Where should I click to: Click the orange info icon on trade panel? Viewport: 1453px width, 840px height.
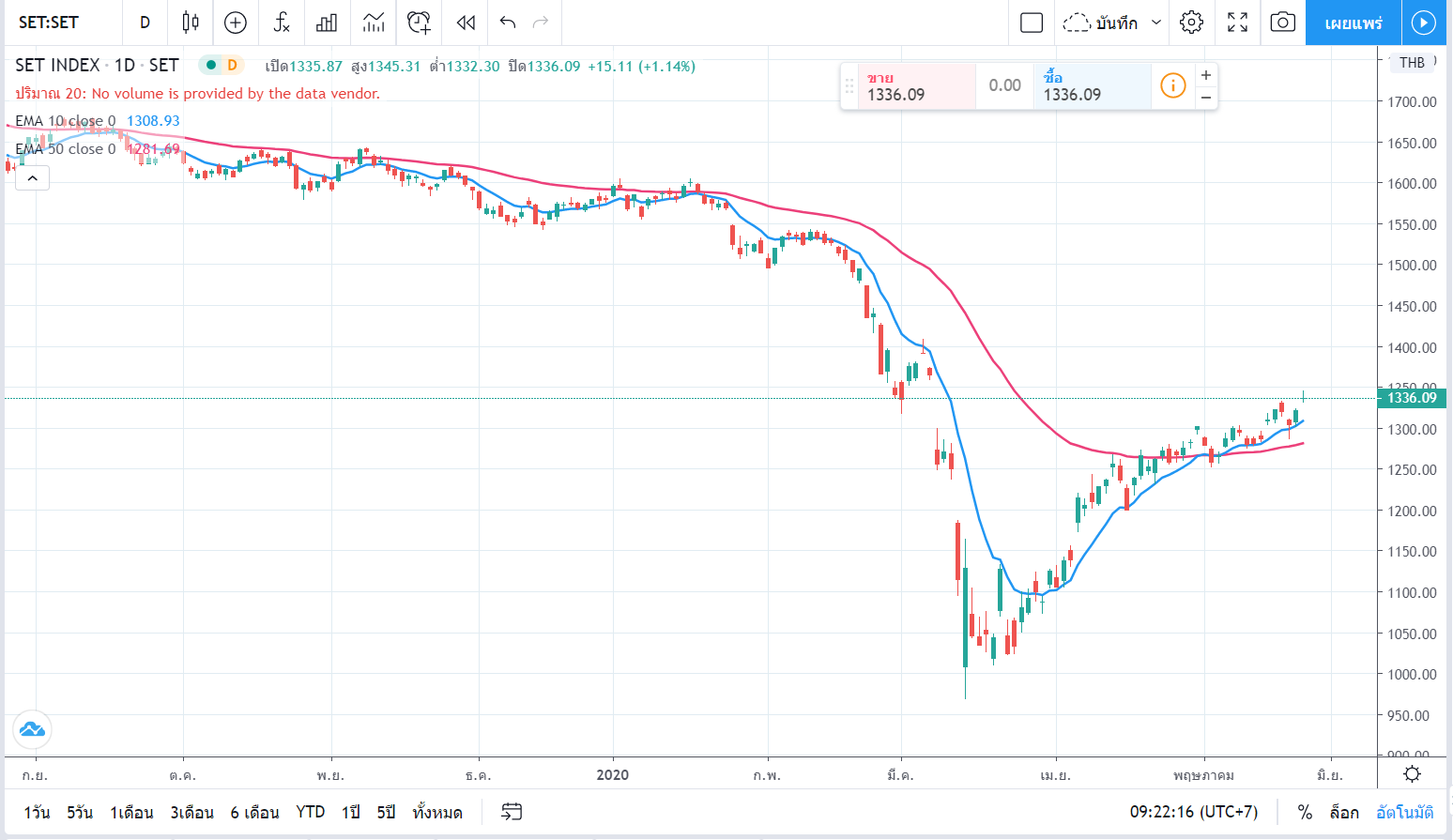(x=1173, y=85)
